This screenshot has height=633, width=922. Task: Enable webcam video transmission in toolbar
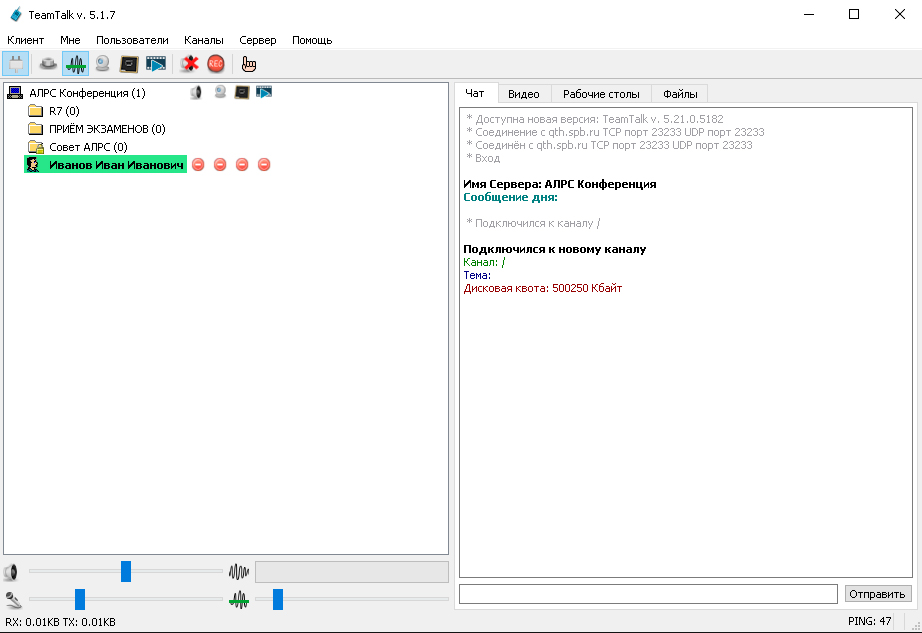tap(102, 65)
